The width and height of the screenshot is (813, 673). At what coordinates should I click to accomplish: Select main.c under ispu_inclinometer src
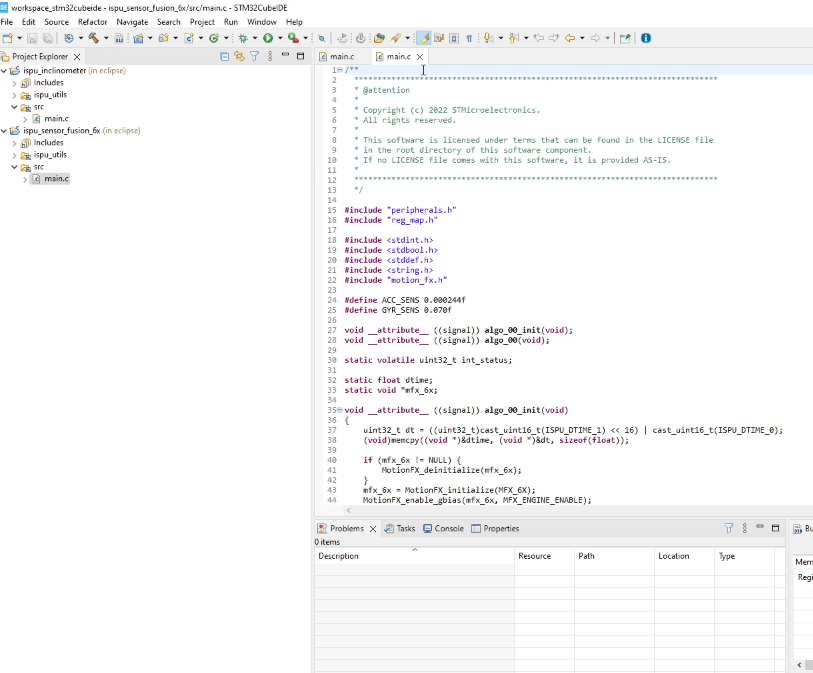click(x=56, y=119)
